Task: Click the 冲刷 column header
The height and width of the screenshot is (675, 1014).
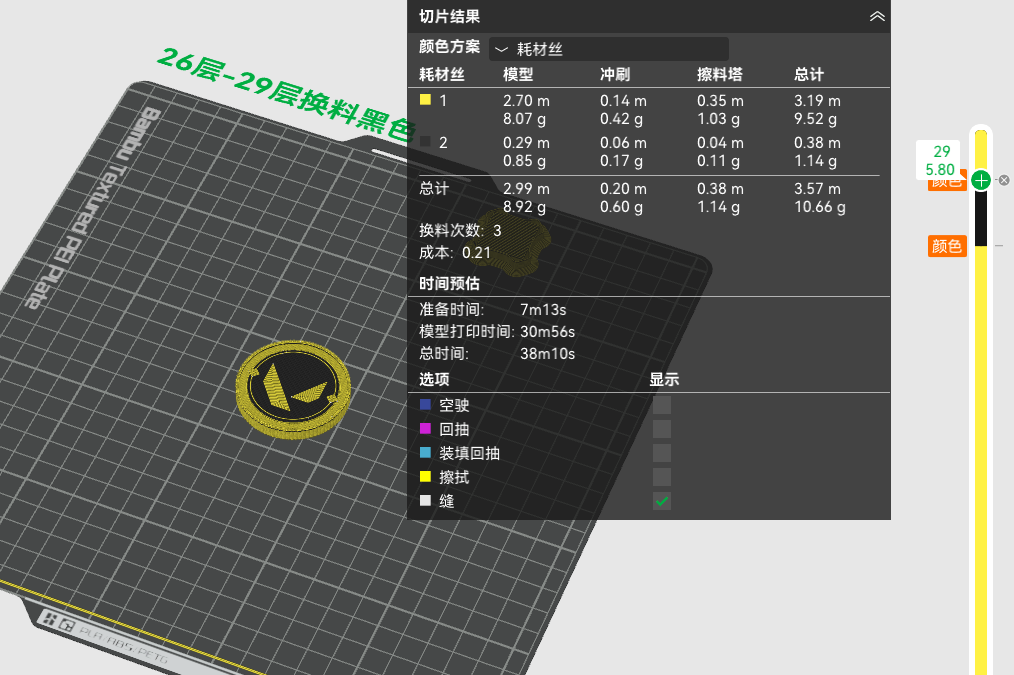Action: click(614, 74)
